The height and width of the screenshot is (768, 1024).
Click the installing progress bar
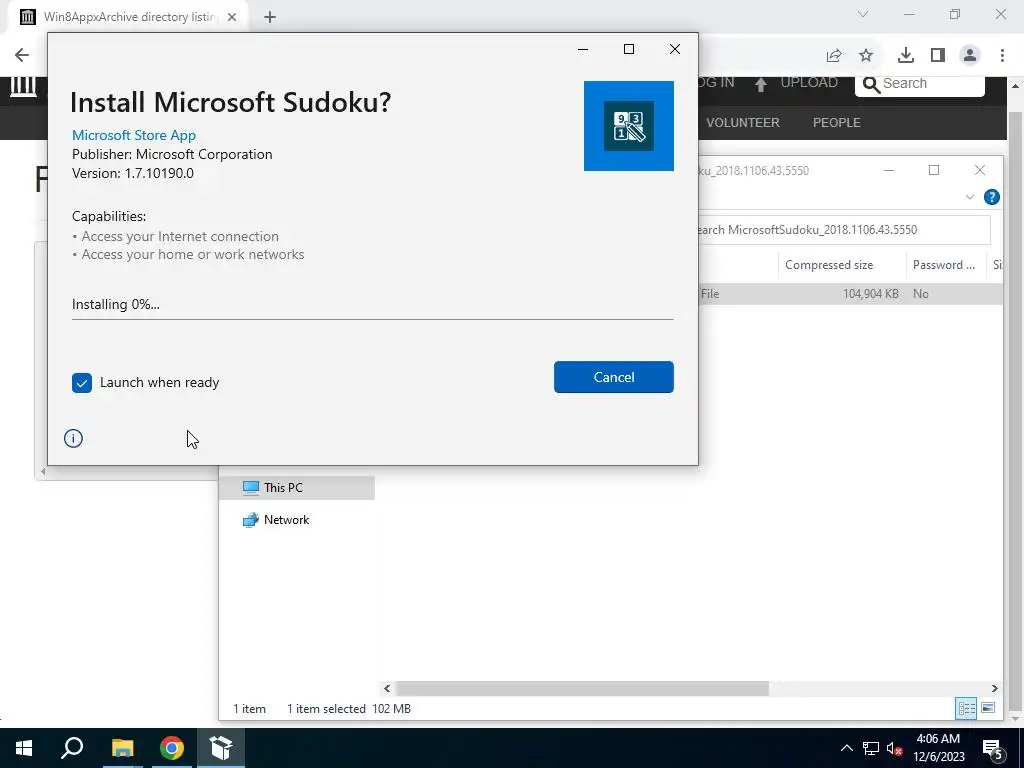372,319
